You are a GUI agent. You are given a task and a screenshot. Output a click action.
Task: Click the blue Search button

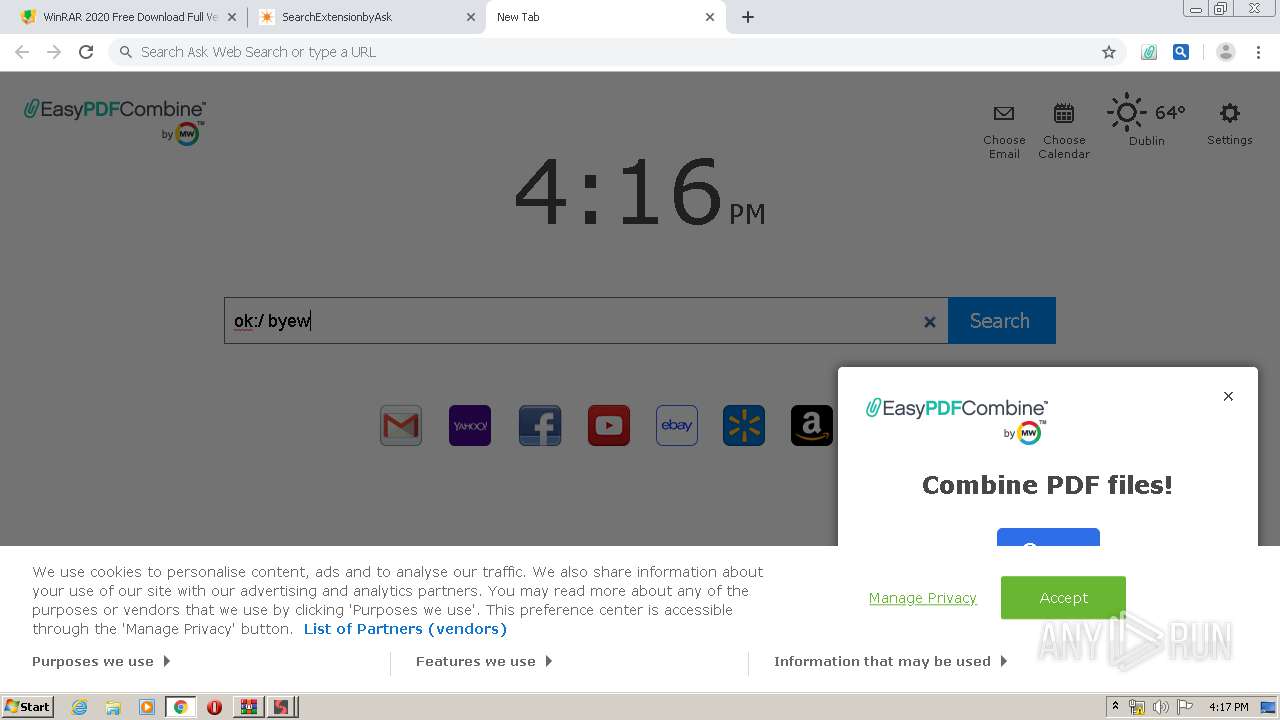click(x=1001, y=320)
